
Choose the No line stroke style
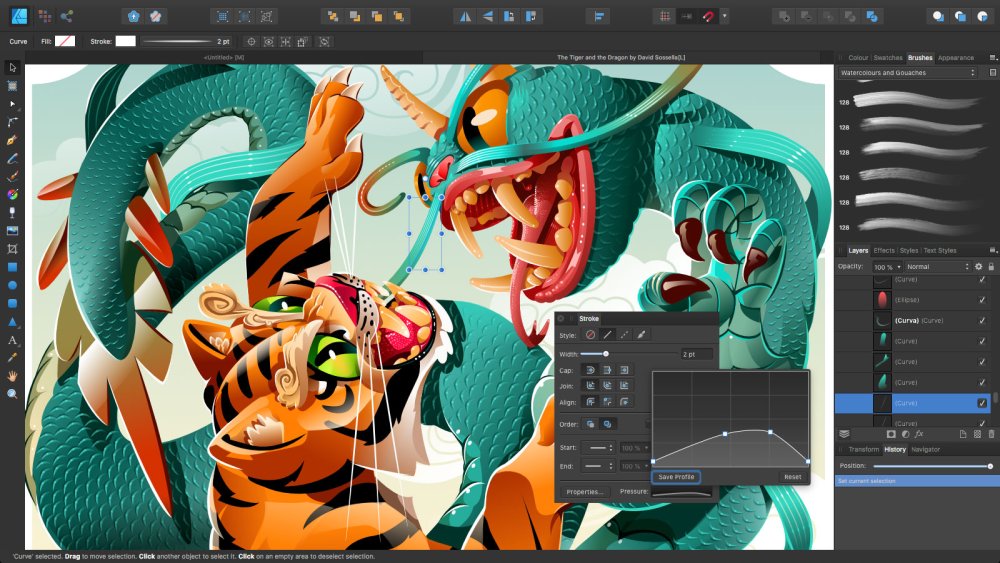click(591, 335)
